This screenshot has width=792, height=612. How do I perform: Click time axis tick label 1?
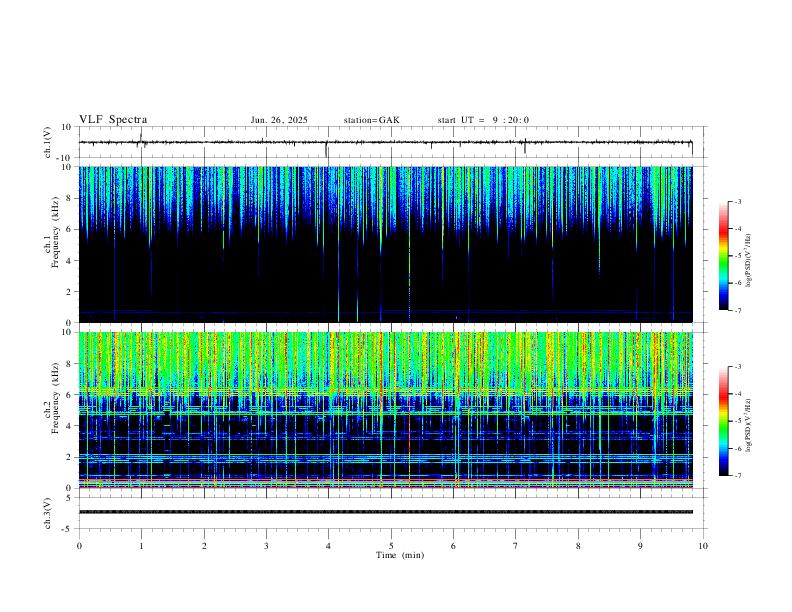pos(141,546)
